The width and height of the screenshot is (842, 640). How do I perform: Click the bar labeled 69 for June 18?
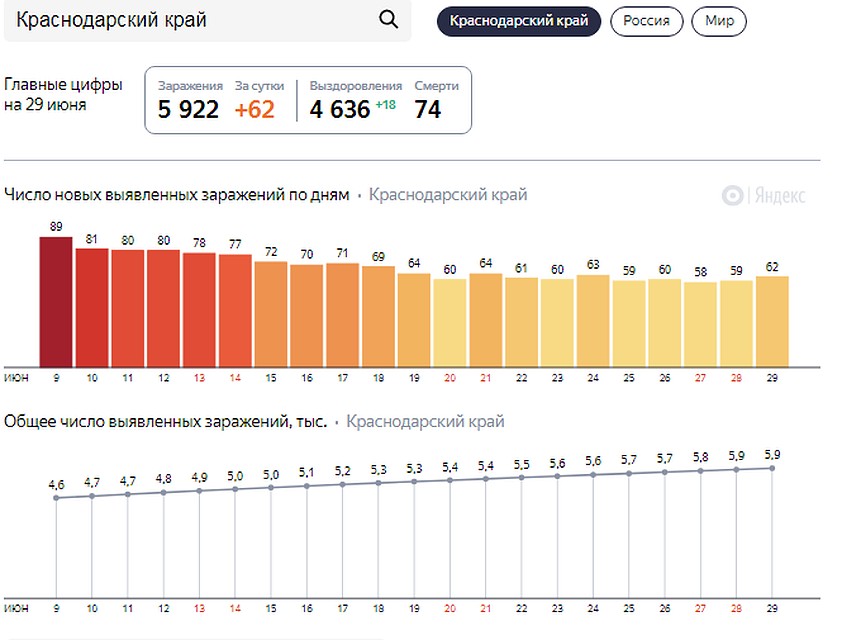click(x=378, y=316)
